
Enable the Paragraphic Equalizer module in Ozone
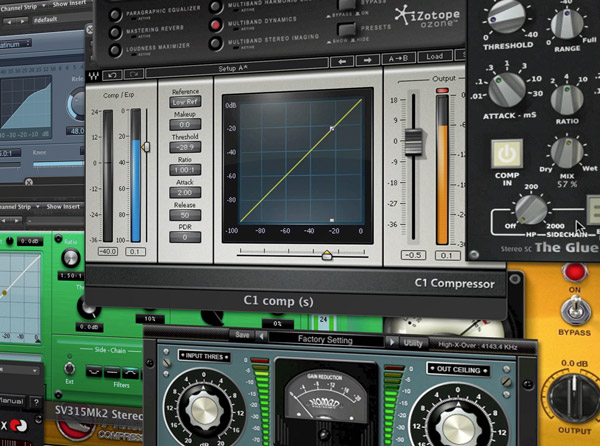click(115, 15)
